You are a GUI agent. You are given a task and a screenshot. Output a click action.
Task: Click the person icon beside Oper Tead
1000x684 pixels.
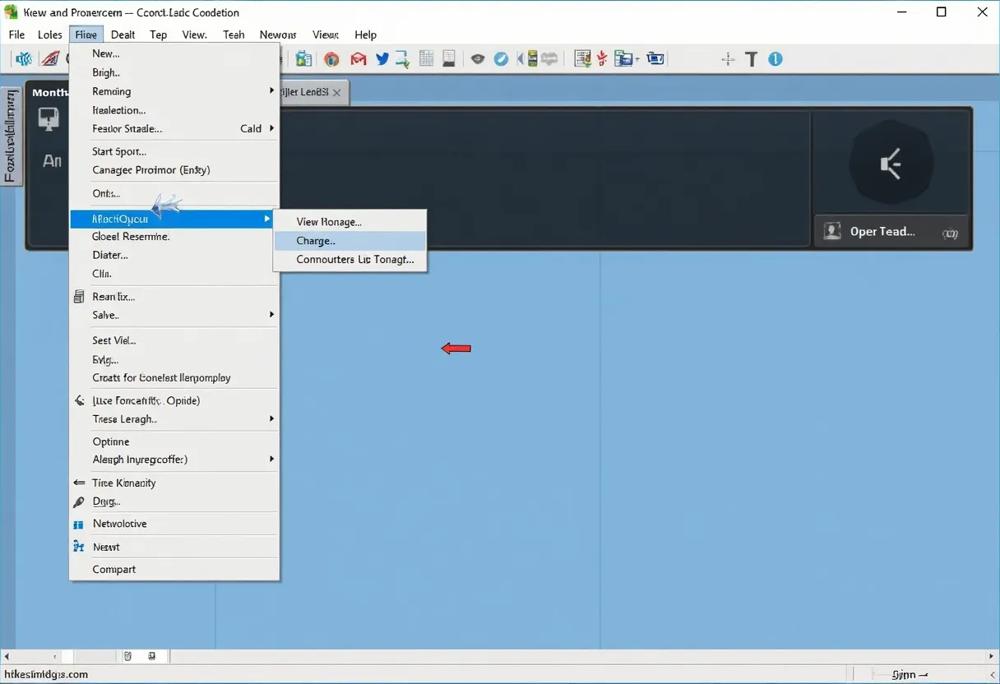click(x=832, y=231)
